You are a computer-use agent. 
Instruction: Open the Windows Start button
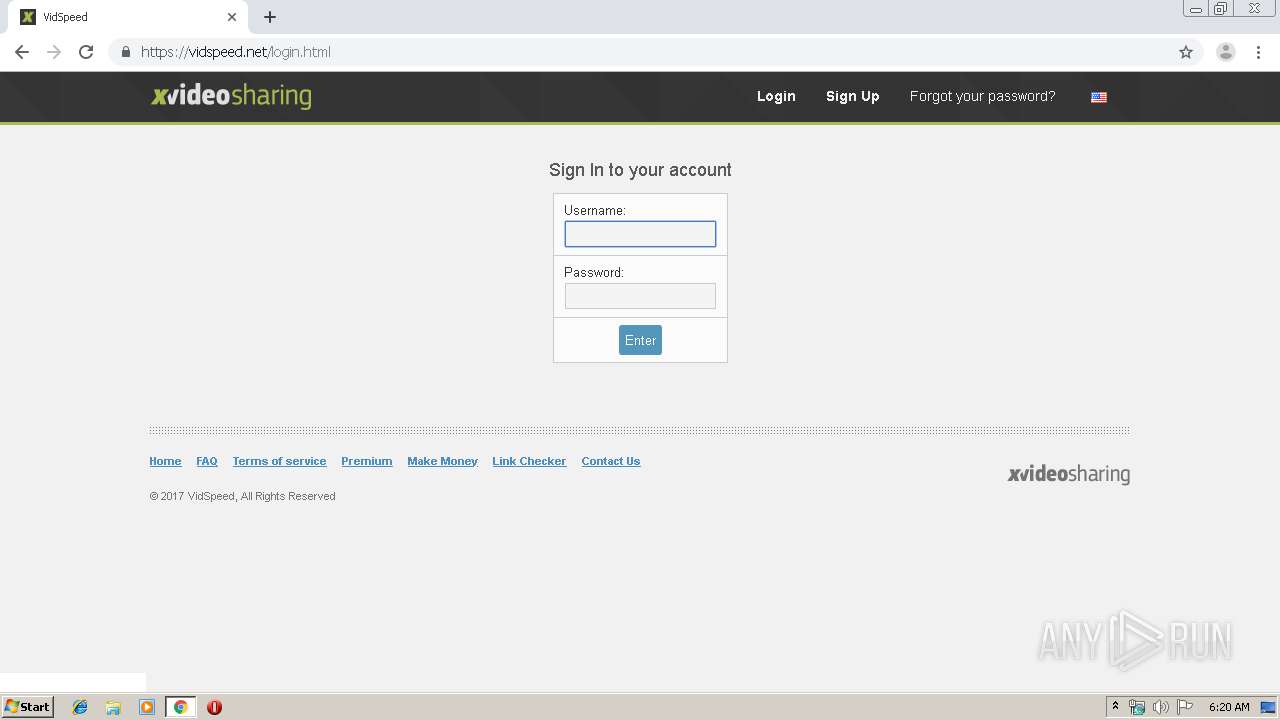click(x=27, y=707)
